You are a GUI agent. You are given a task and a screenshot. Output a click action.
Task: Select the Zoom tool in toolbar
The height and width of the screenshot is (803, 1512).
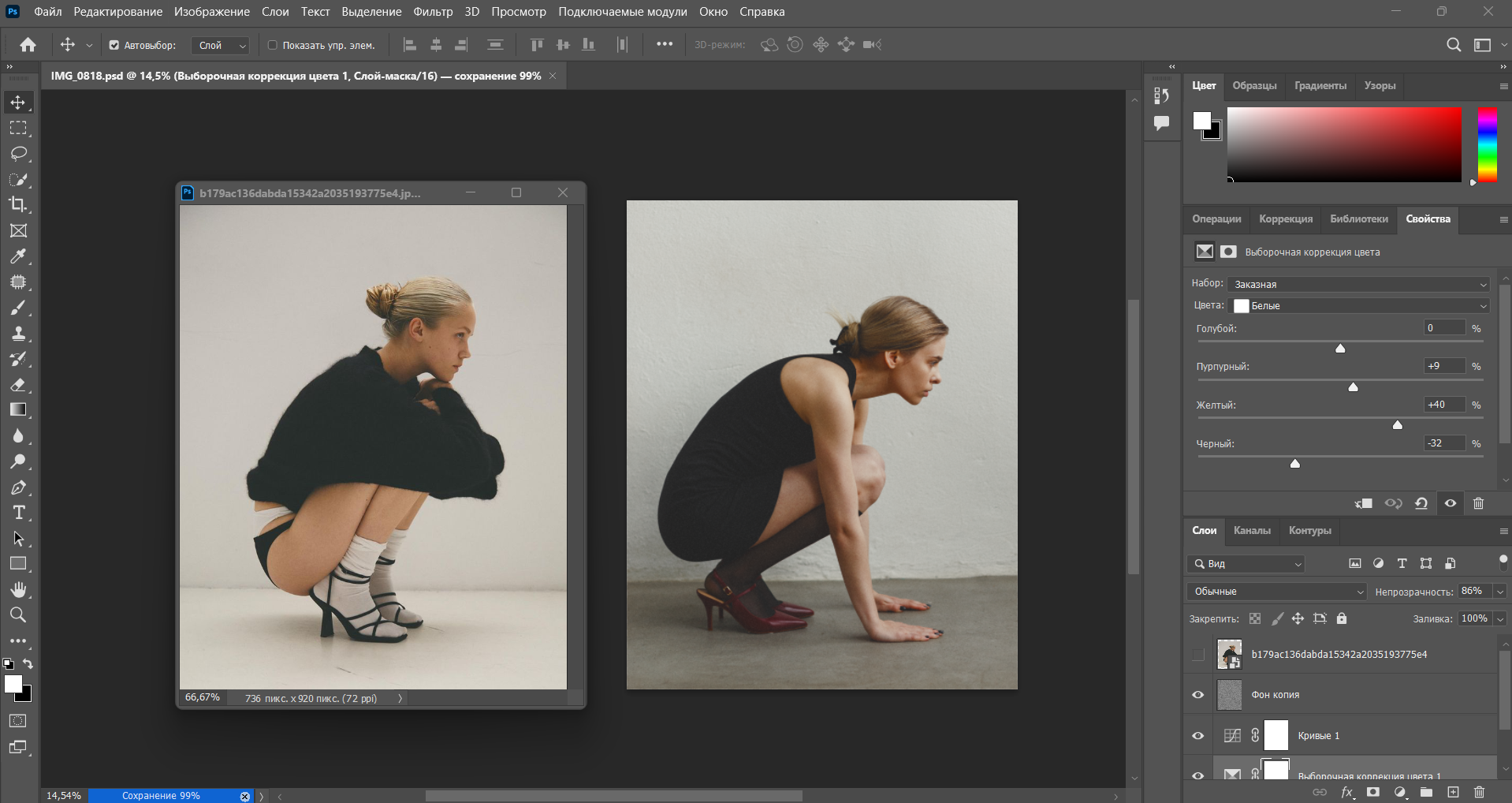click(19, 615)
